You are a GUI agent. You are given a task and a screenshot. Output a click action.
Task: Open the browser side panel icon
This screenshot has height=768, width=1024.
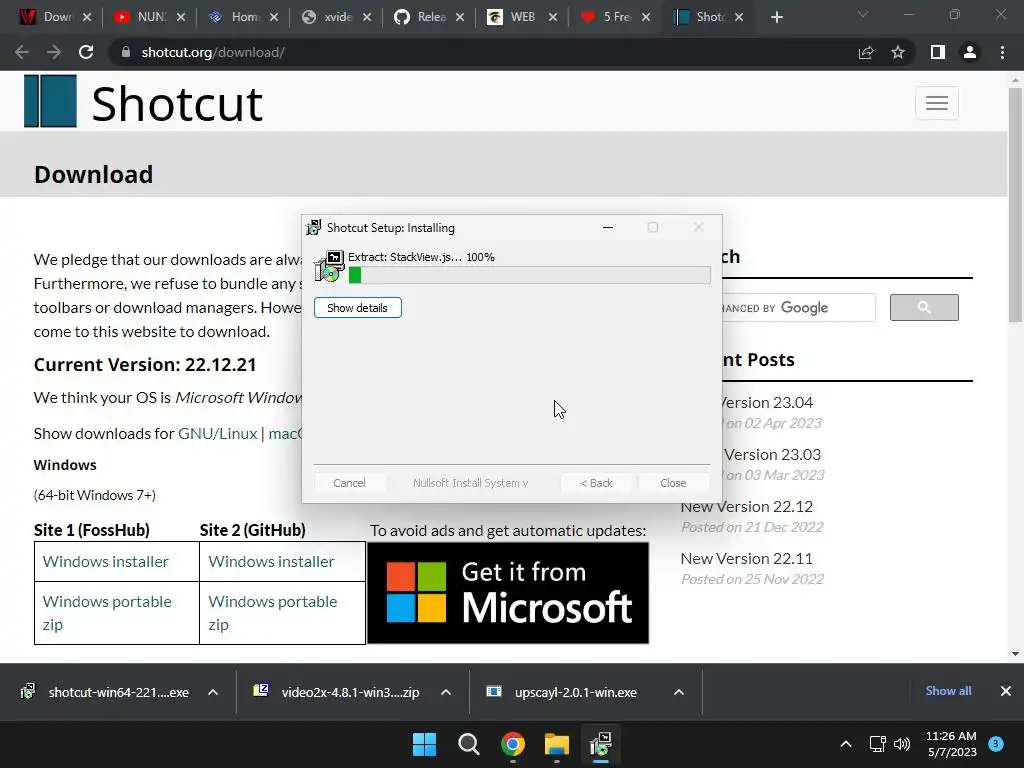[938, 52]
